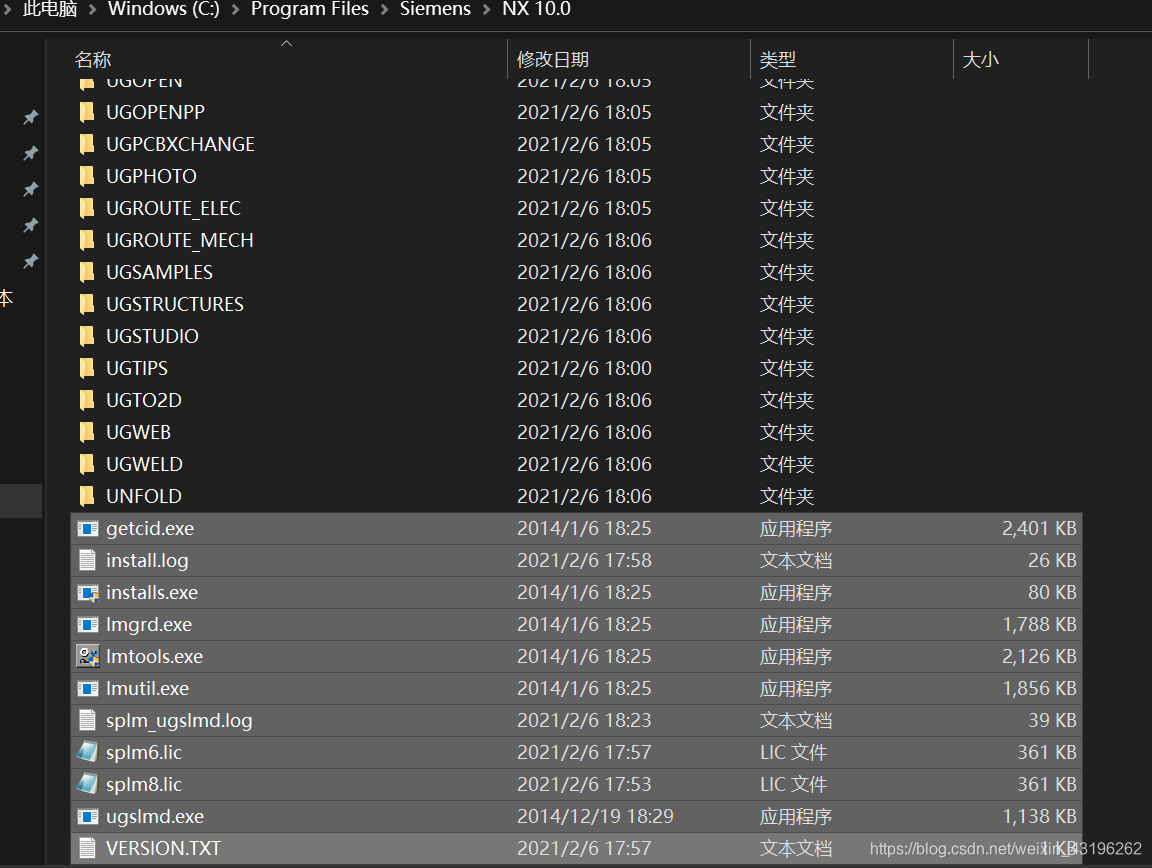
Task: Select the install.log text document icon
Action: pos(87,560)
